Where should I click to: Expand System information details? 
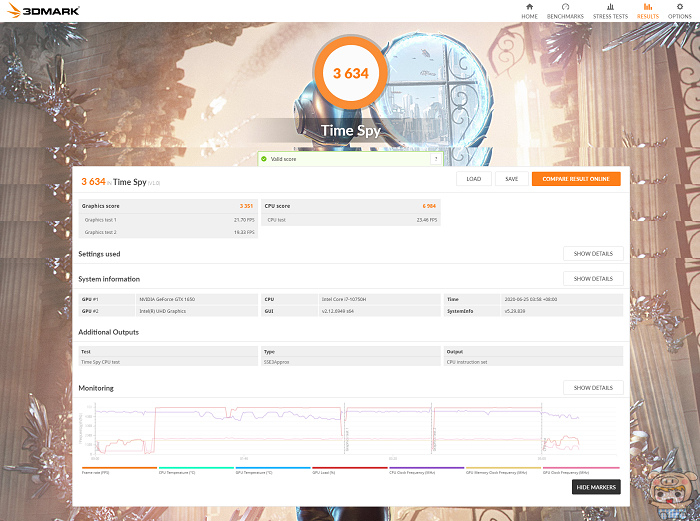click(593, 279)
